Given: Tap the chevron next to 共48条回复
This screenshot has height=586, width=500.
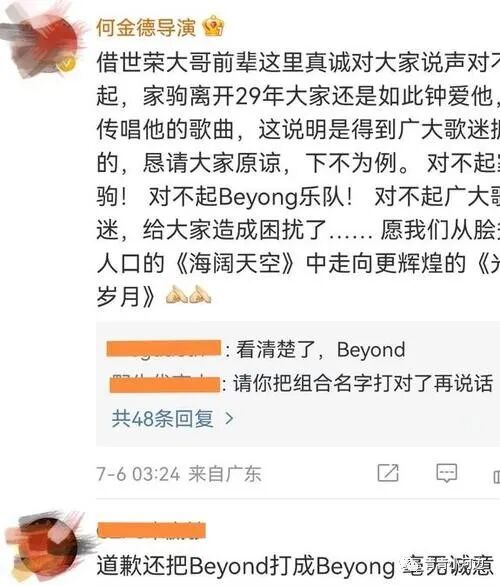Looking at the screenshot, I should (229, 419).
